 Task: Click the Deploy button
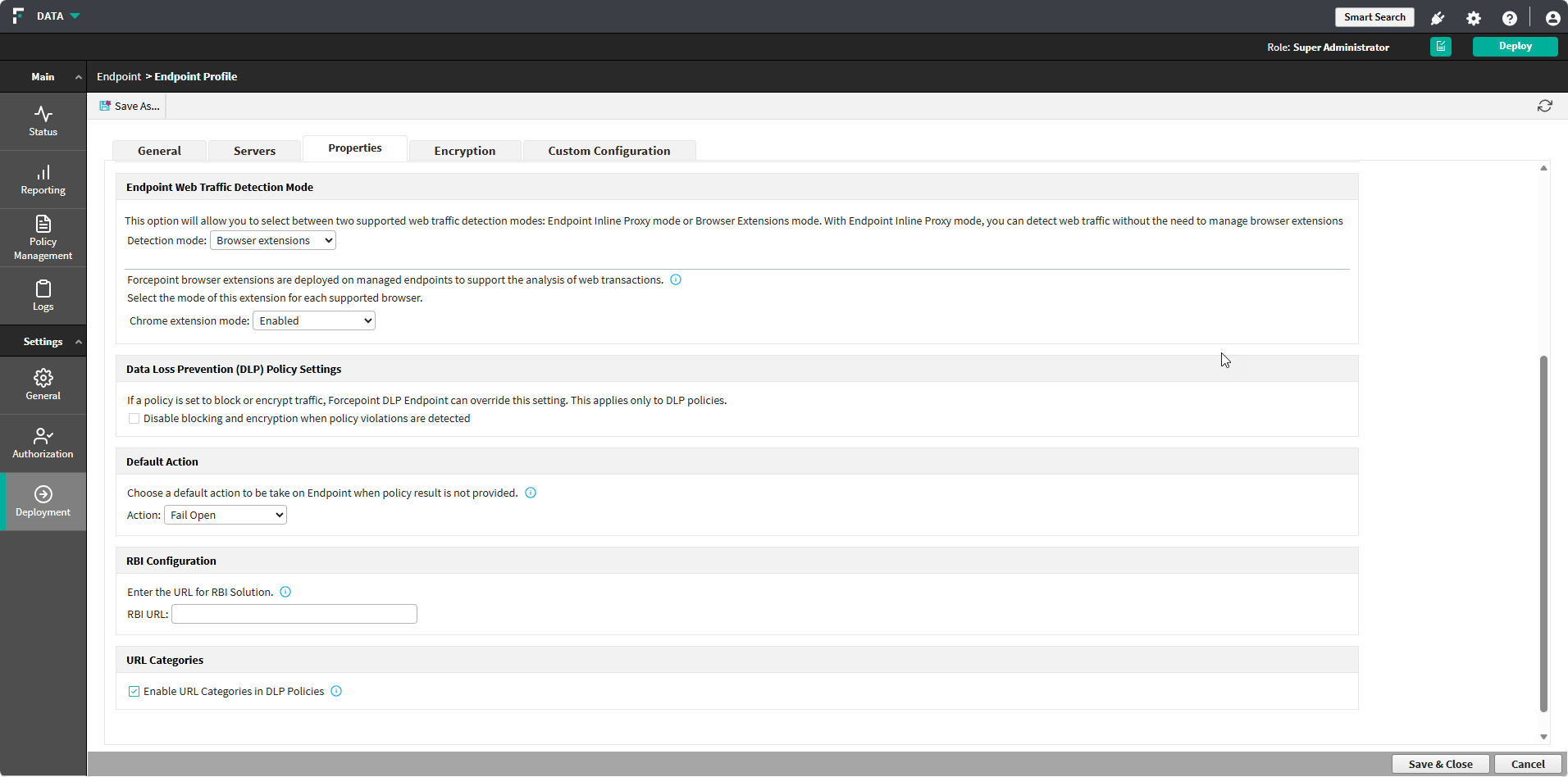[x=1515, y=47]
